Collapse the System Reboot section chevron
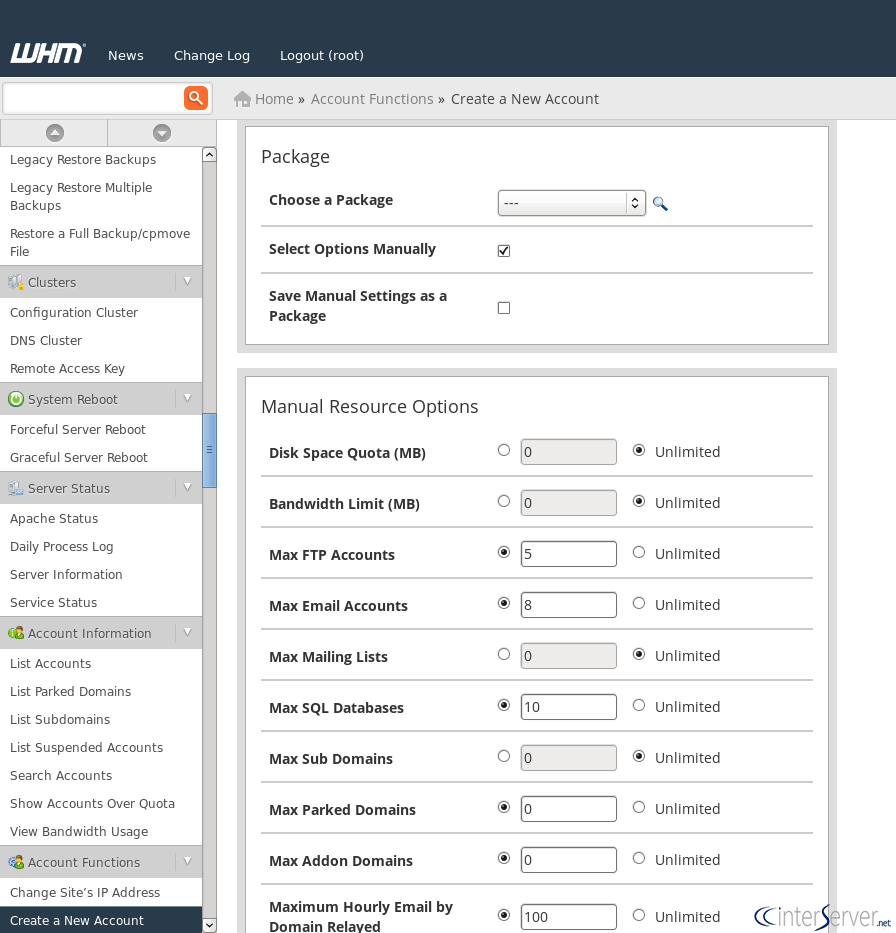Image resolution: width=896 pixels, height=933 pixels. point(187,398)
